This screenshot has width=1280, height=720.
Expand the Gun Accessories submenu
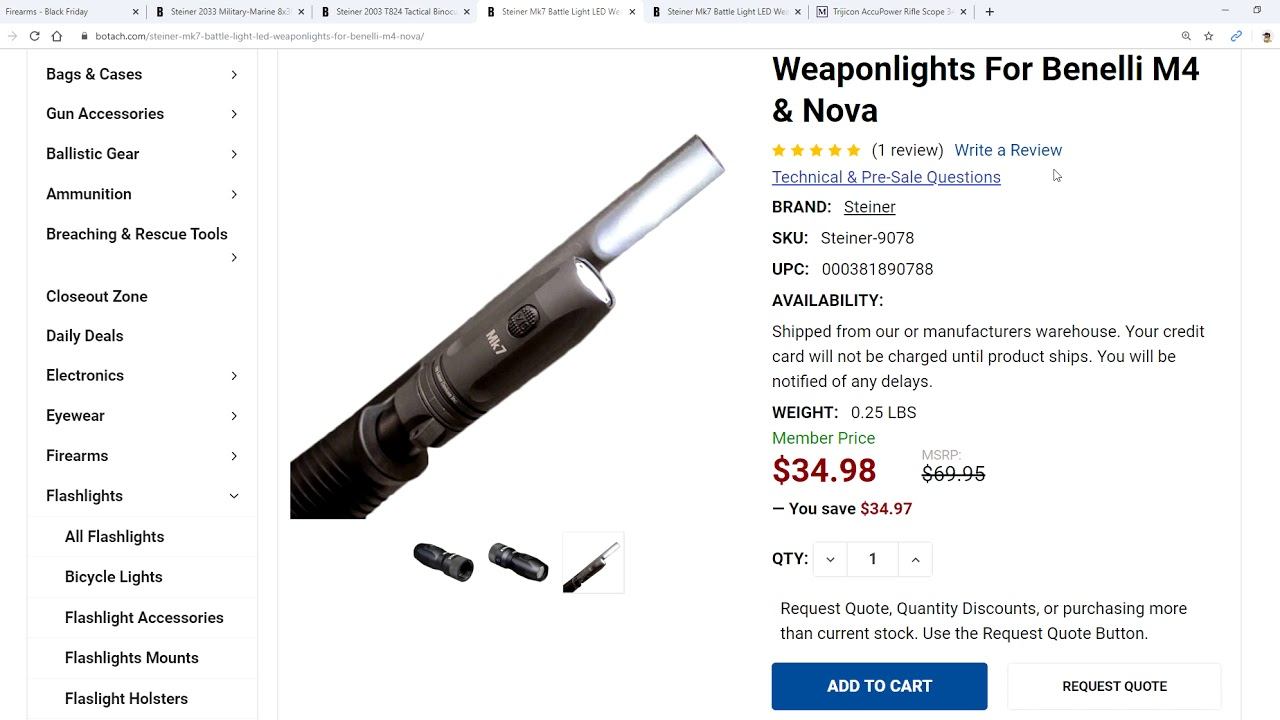(x=234, y=114)
